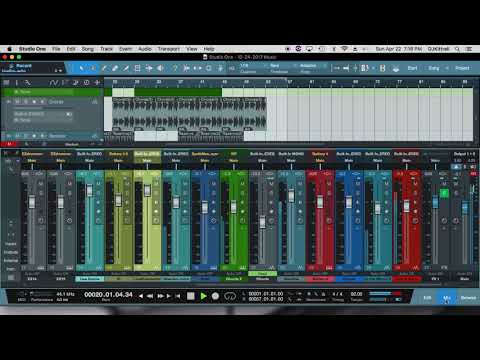Viewport: 480px width, 360px height.
Task: Click the add tracks plus icon
Action: click(x=97, y=82)
